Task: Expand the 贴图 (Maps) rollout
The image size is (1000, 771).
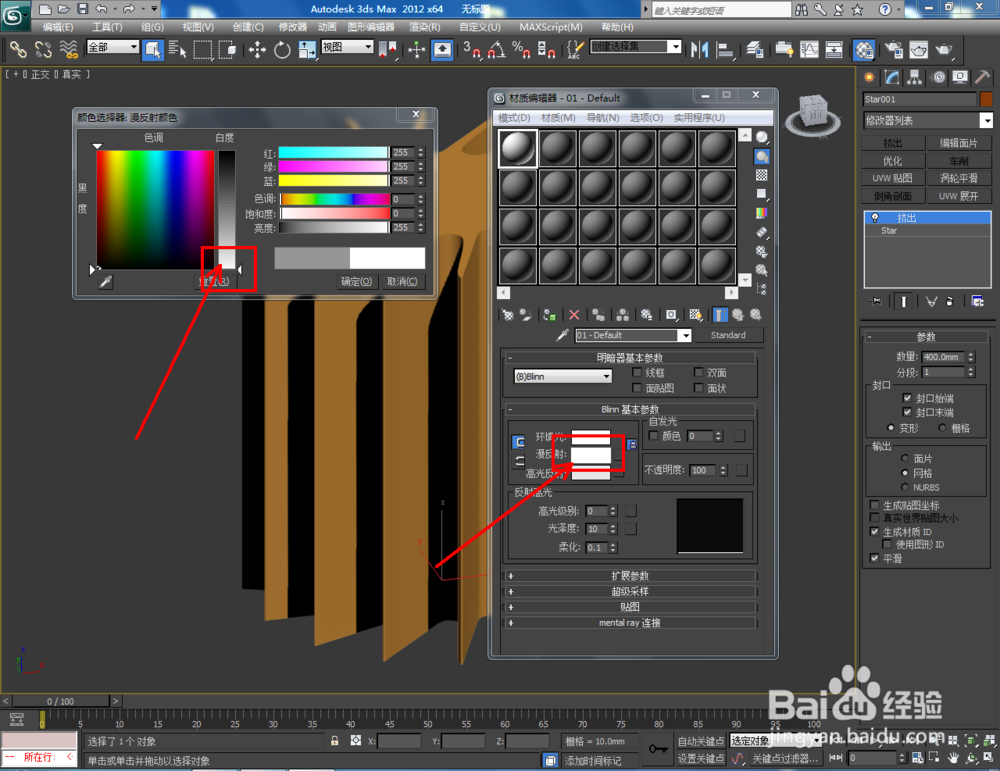Action: (x=630, y=607)
